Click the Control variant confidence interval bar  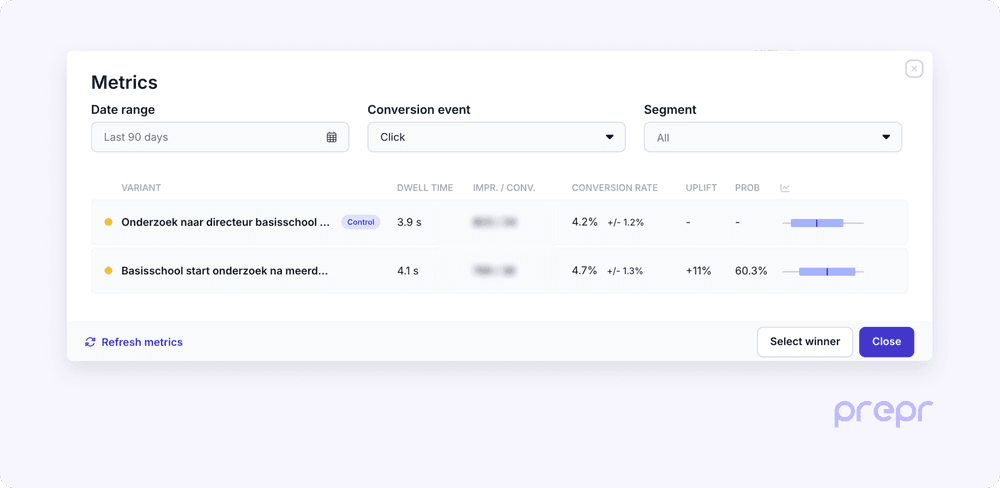pos(818,222)
